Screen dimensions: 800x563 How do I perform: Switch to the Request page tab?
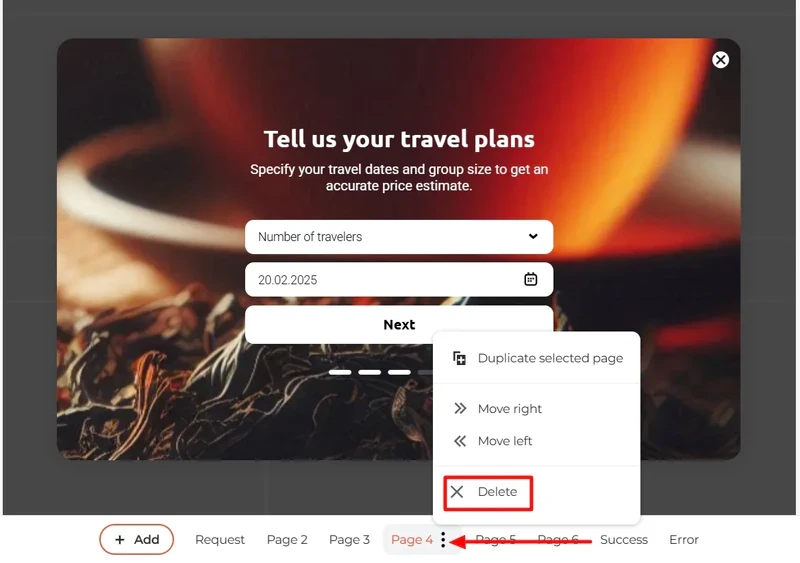pyautogui.click(x=220, y=540)
